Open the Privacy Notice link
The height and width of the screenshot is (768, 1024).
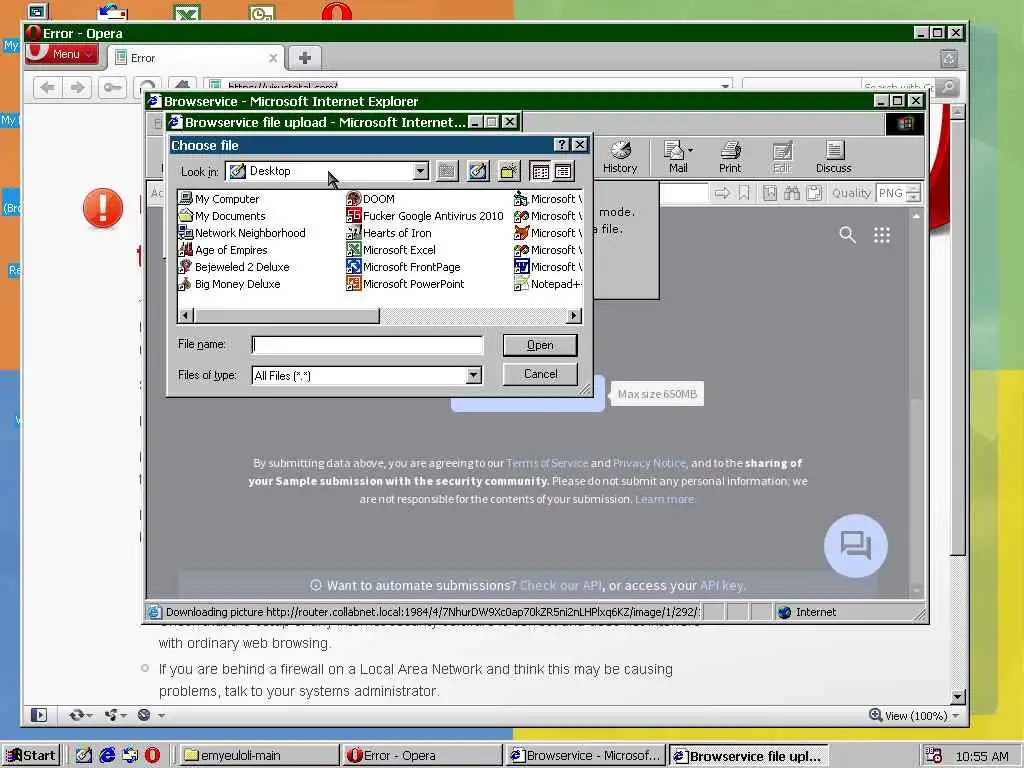[649, 463]
